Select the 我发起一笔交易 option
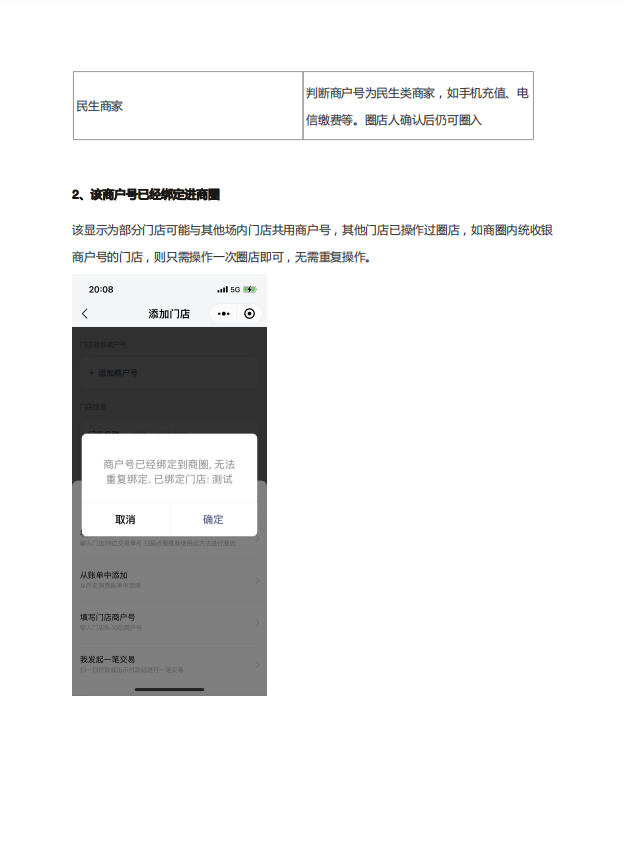This screenshot has width=624, height=844. pos(170,664)
